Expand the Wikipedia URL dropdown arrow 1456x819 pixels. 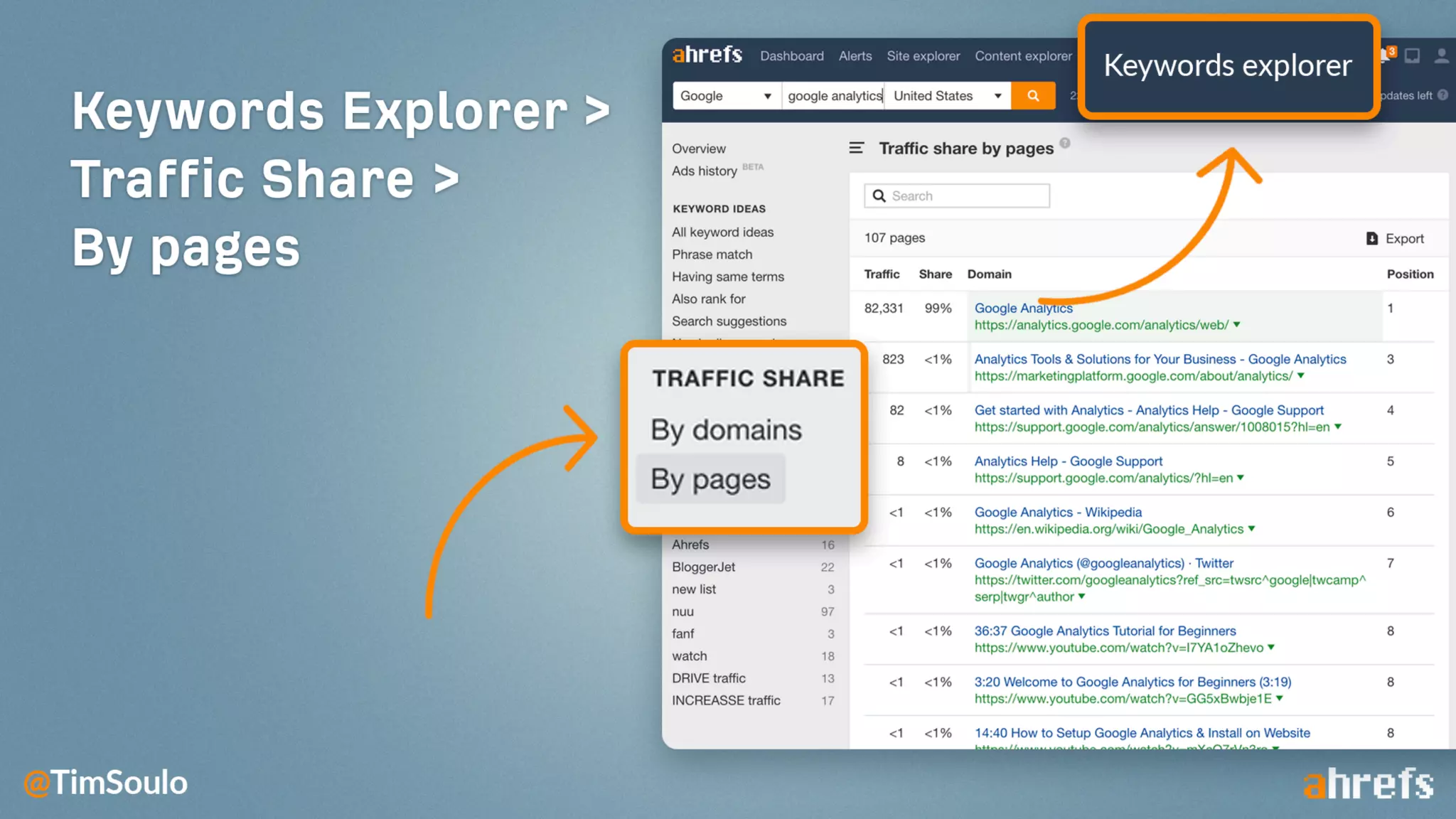1251,529
